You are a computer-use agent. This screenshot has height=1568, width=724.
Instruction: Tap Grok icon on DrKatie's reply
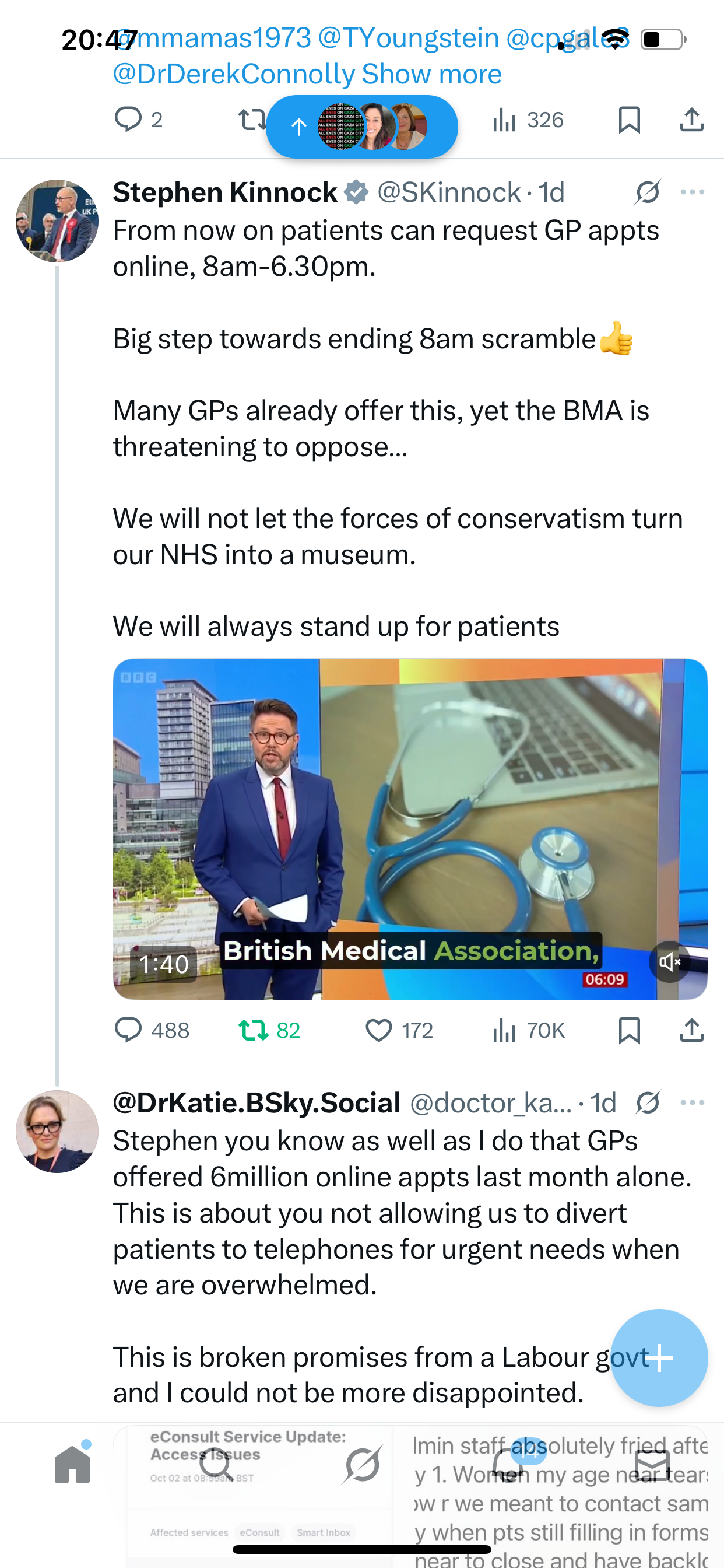647,1102
